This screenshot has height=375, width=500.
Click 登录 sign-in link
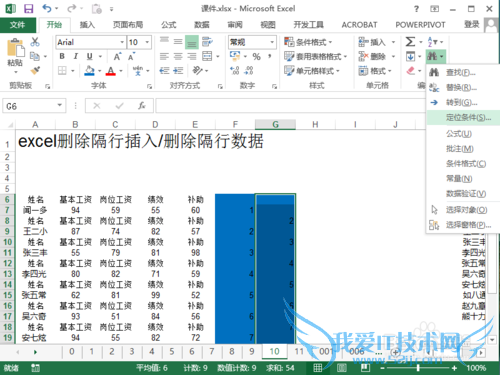tap(472, 24)
